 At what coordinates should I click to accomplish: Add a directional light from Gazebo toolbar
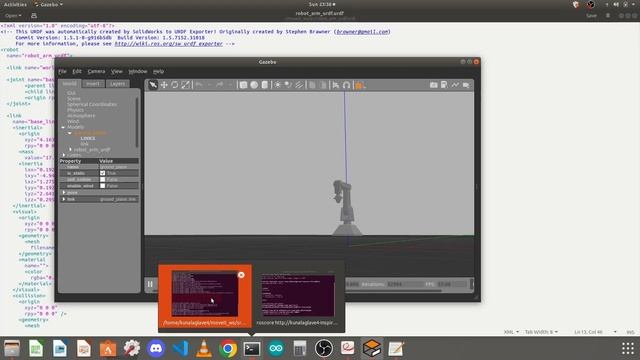coord(299,85)
